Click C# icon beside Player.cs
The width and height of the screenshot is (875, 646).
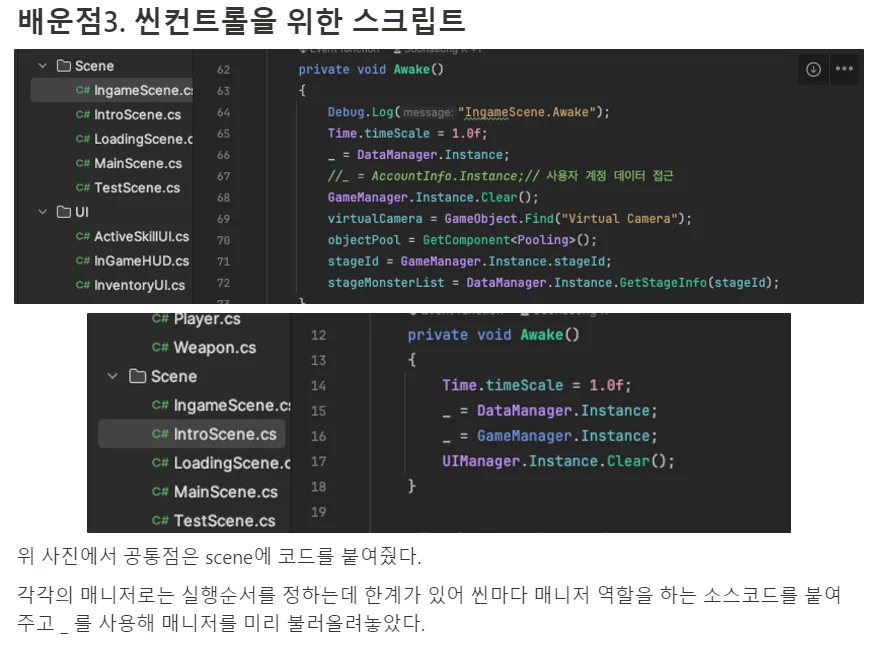[x=160, y=319]
